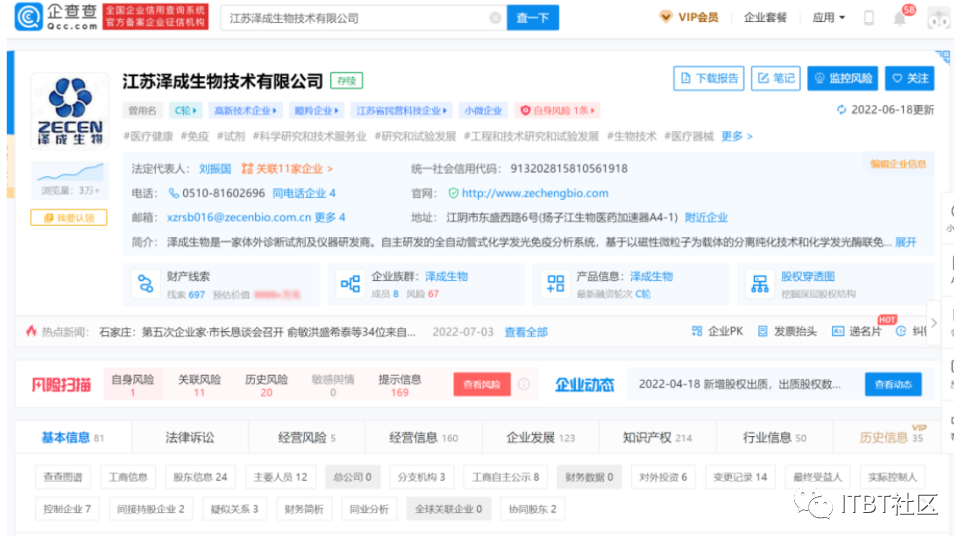Click the 股权穿透图 structure icon
Screen dimensions: 970x547
coord(759,284)
